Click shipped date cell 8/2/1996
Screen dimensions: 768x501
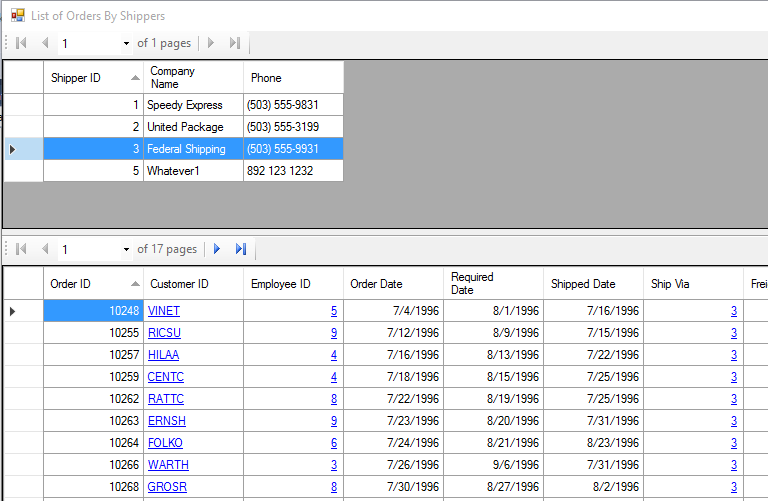pyautogui.click(x=593, y=487)
